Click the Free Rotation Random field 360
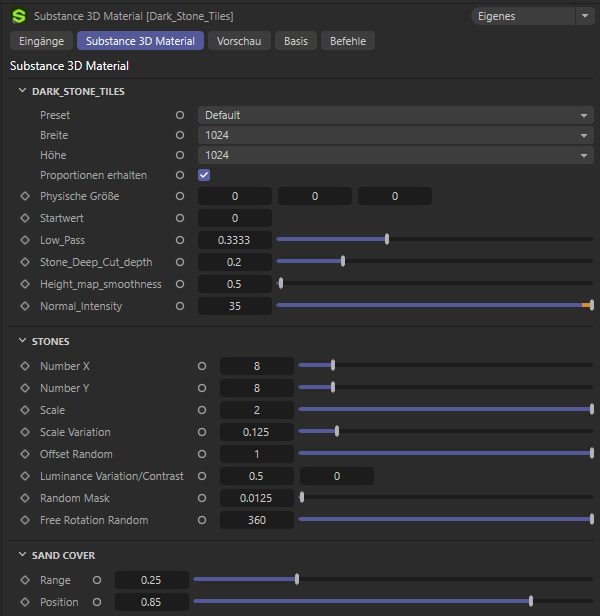This screenshot has width=600, height=616. click(257, 520)
